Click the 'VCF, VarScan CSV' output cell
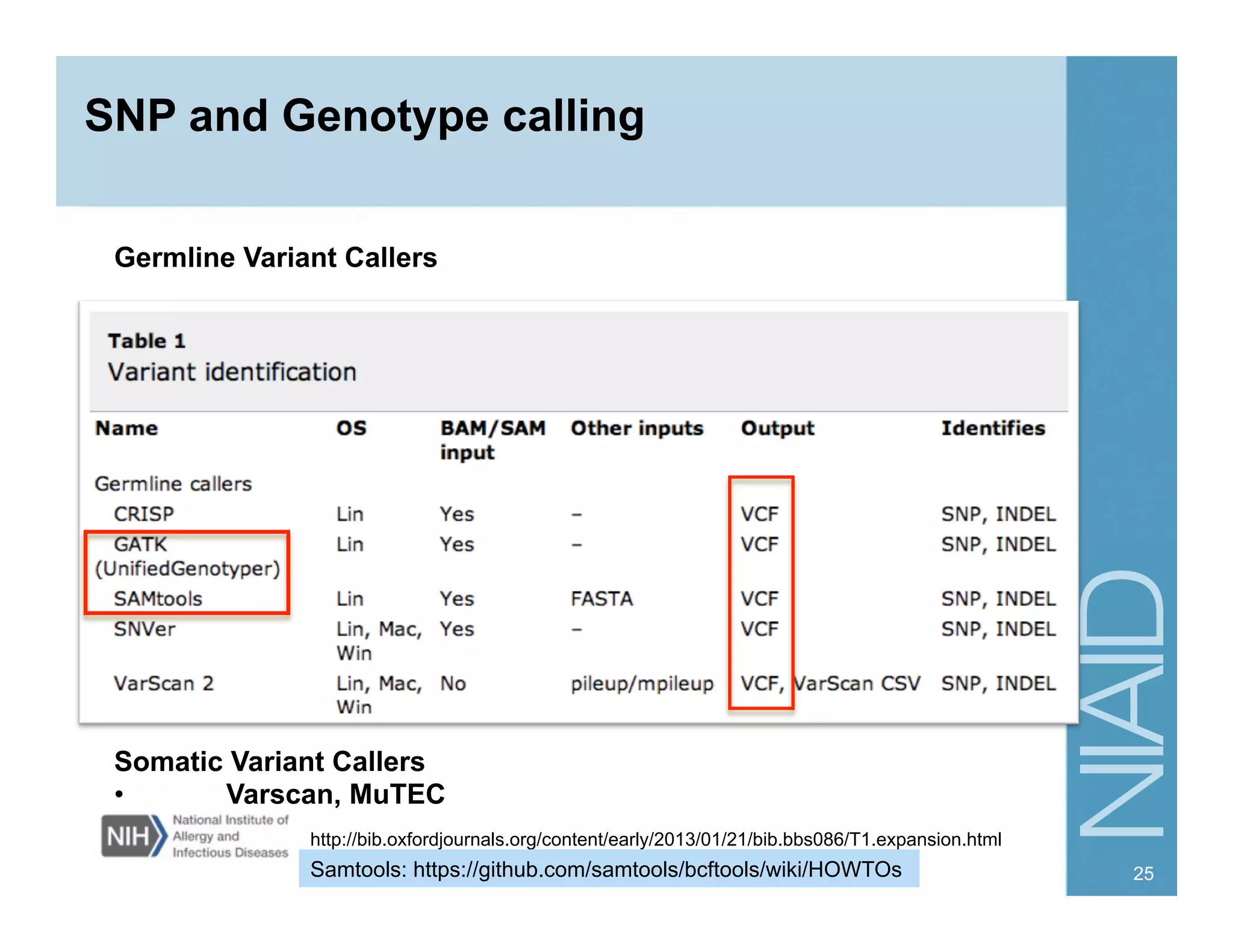This screenshot has width=1233, height=952. [831, 684]
